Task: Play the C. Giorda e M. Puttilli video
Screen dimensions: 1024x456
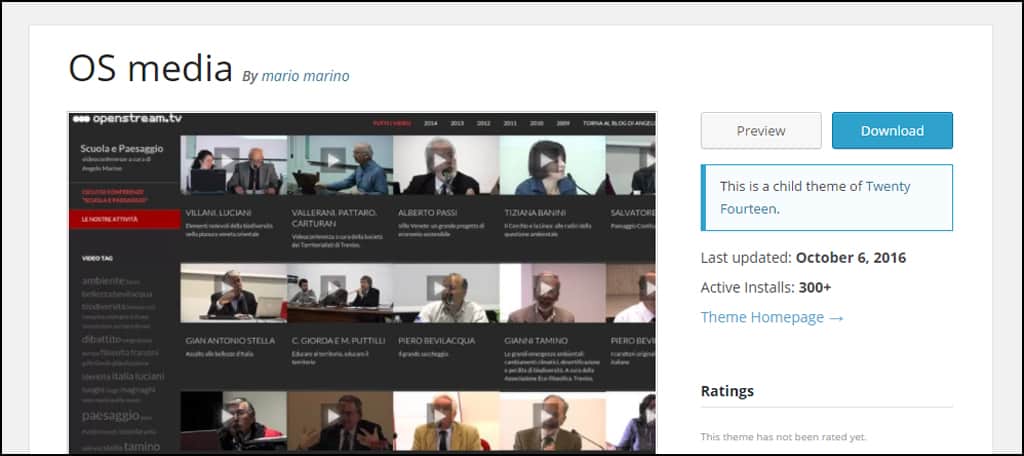Action: tap(333, 288)
